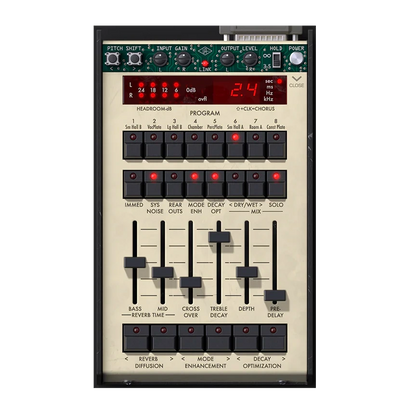Toggle the REAR OUTS button
Viewport: 416px width, 416px height.
[174, 184]
